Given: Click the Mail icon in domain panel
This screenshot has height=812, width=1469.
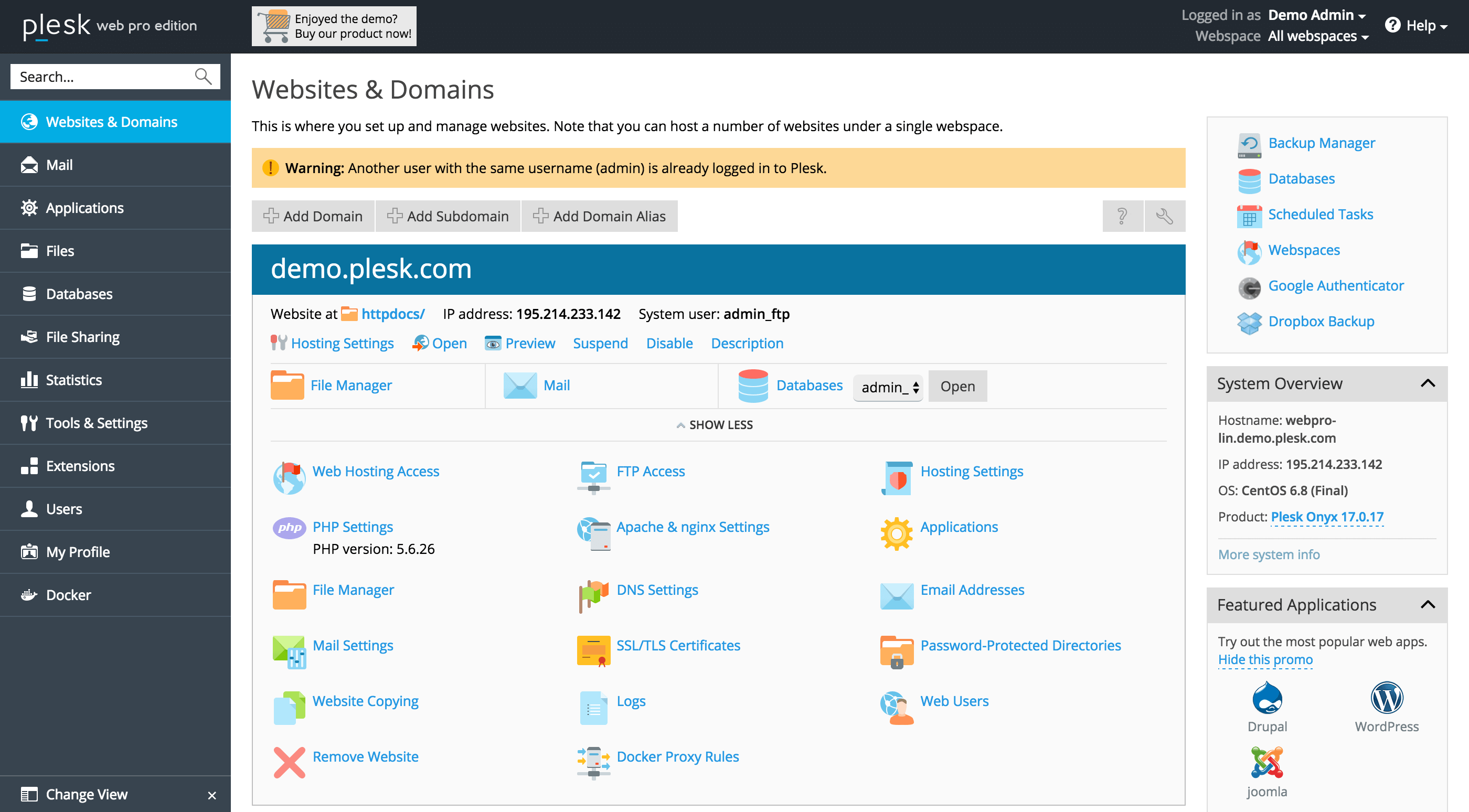Looking at the screenshot, I should point(519,384).
